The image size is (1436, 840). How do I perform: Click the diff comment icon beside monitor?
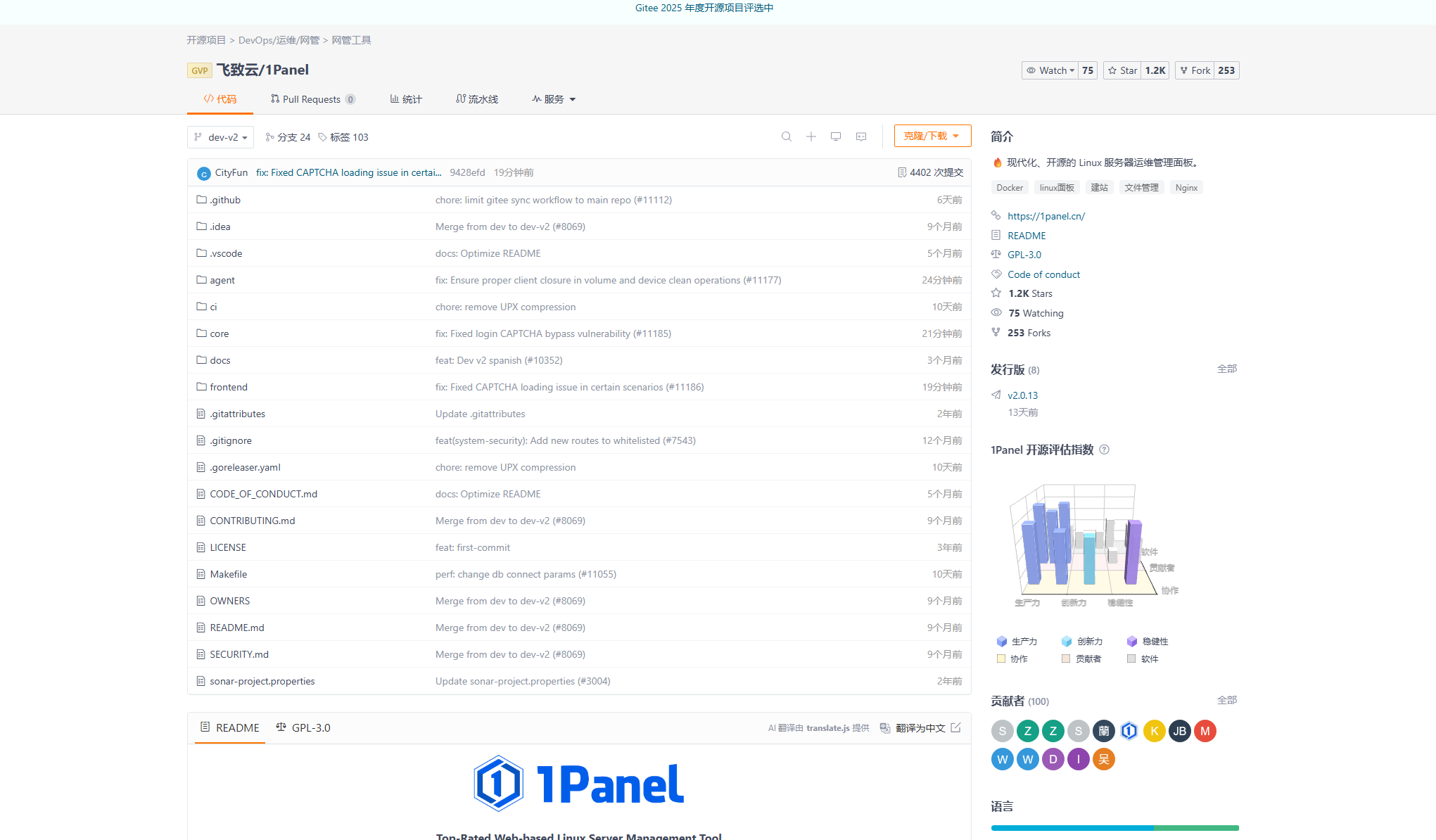[x=860, y=136]
